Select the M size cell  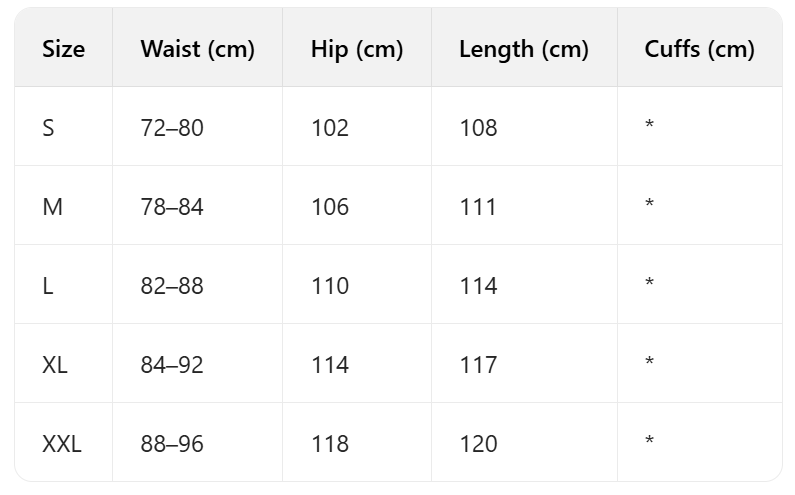[x=52, y=207]
